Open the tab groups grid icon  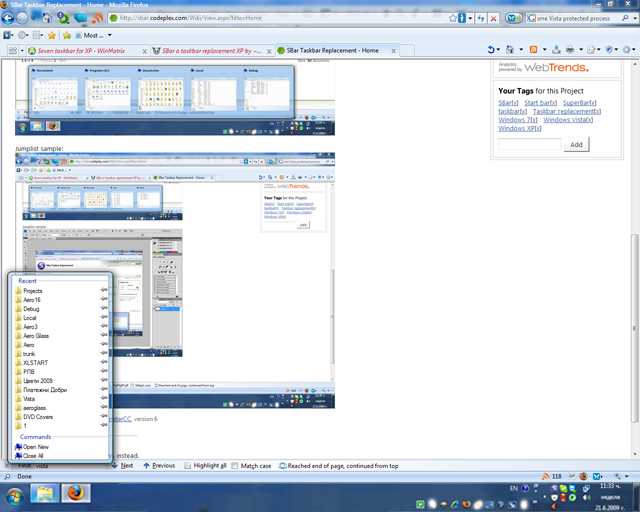point(13,51)
